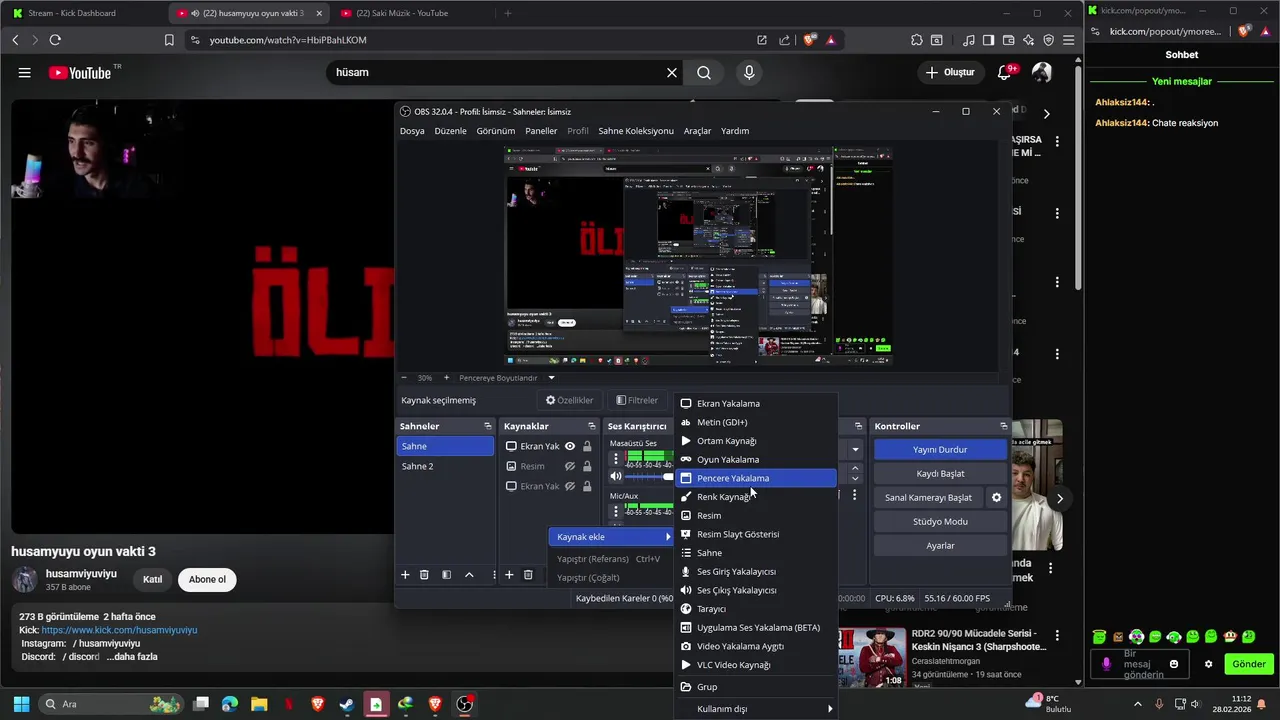The image size is (1280, 720).
Task: Adjust the Masaüstü Ses volume slider
Action: point(647,477)
